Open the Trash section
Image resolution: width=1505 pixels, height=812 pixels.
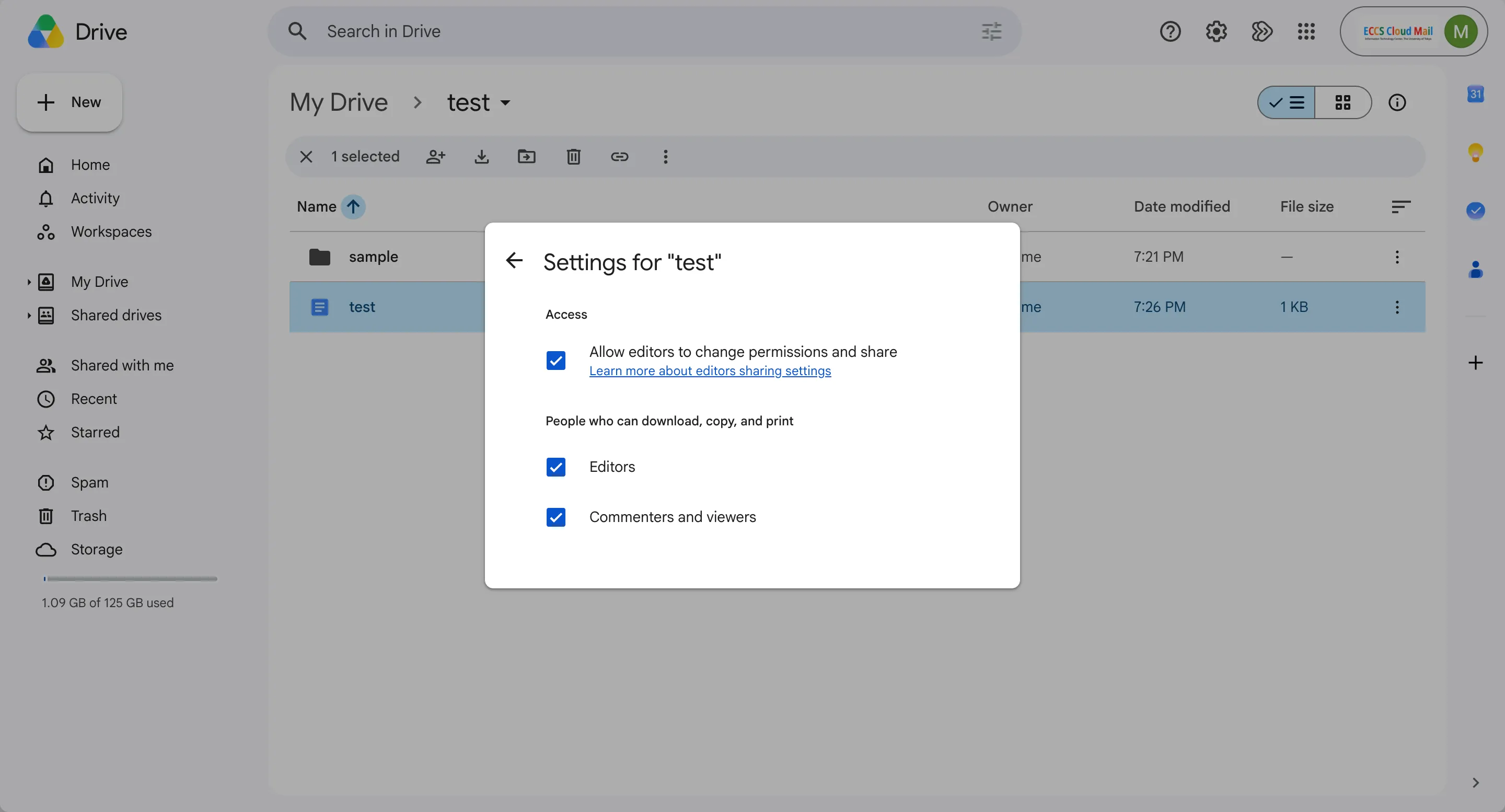(89, 516)
